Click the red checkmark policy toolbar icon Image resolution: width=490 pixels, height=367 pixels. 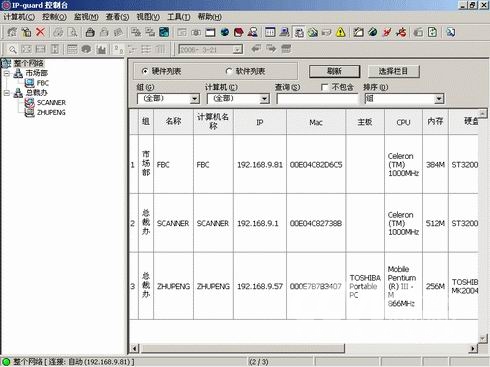(387, 32)
